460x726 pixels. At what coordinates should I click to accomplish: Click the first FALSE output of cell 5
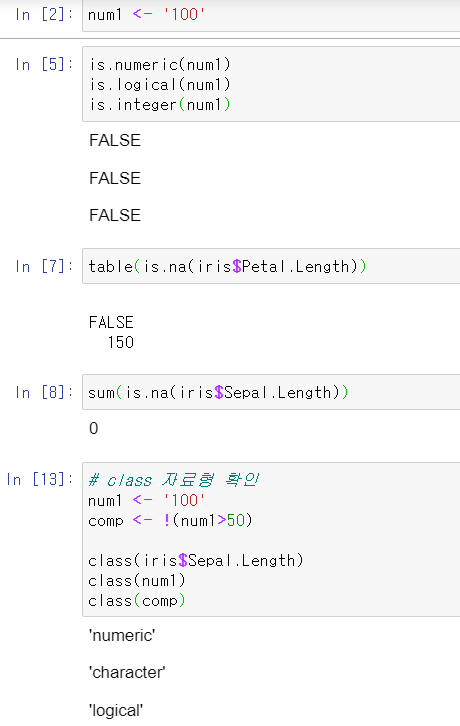coord(115,140)
